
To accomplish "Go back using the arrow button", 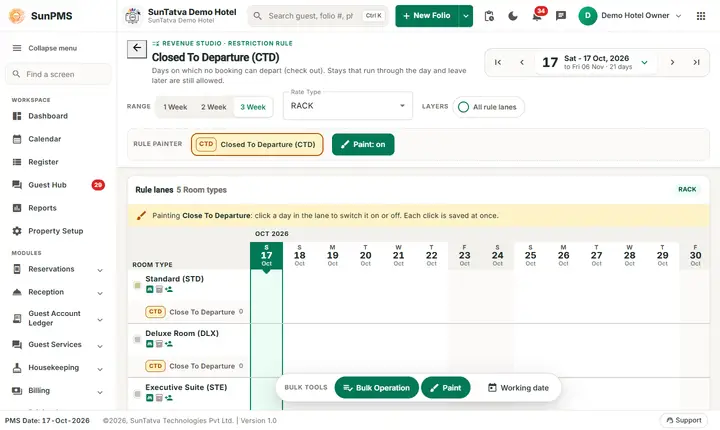I will click(137, 48).
